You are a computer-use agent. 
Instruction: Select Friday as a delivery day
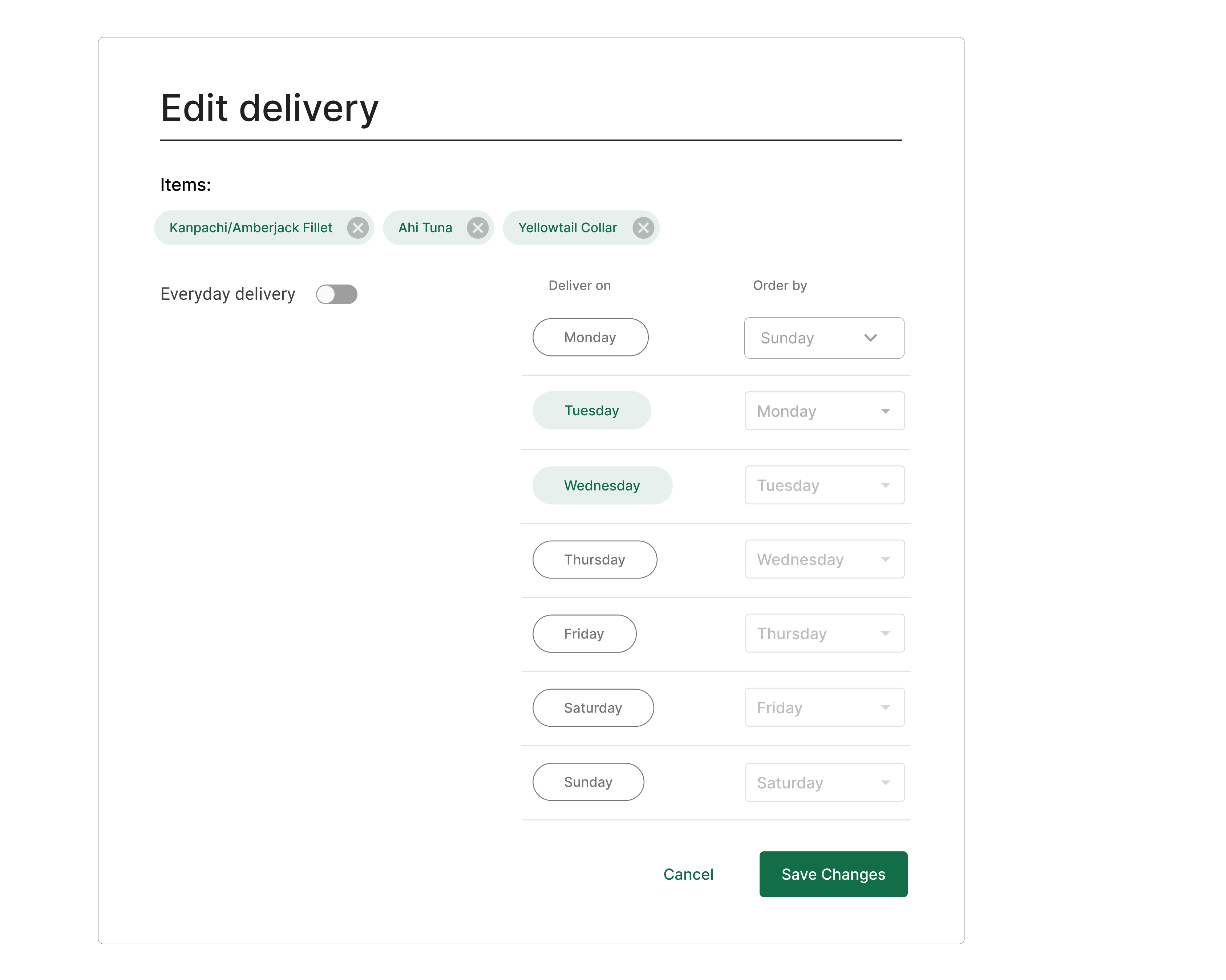click(x=584, y=634)
